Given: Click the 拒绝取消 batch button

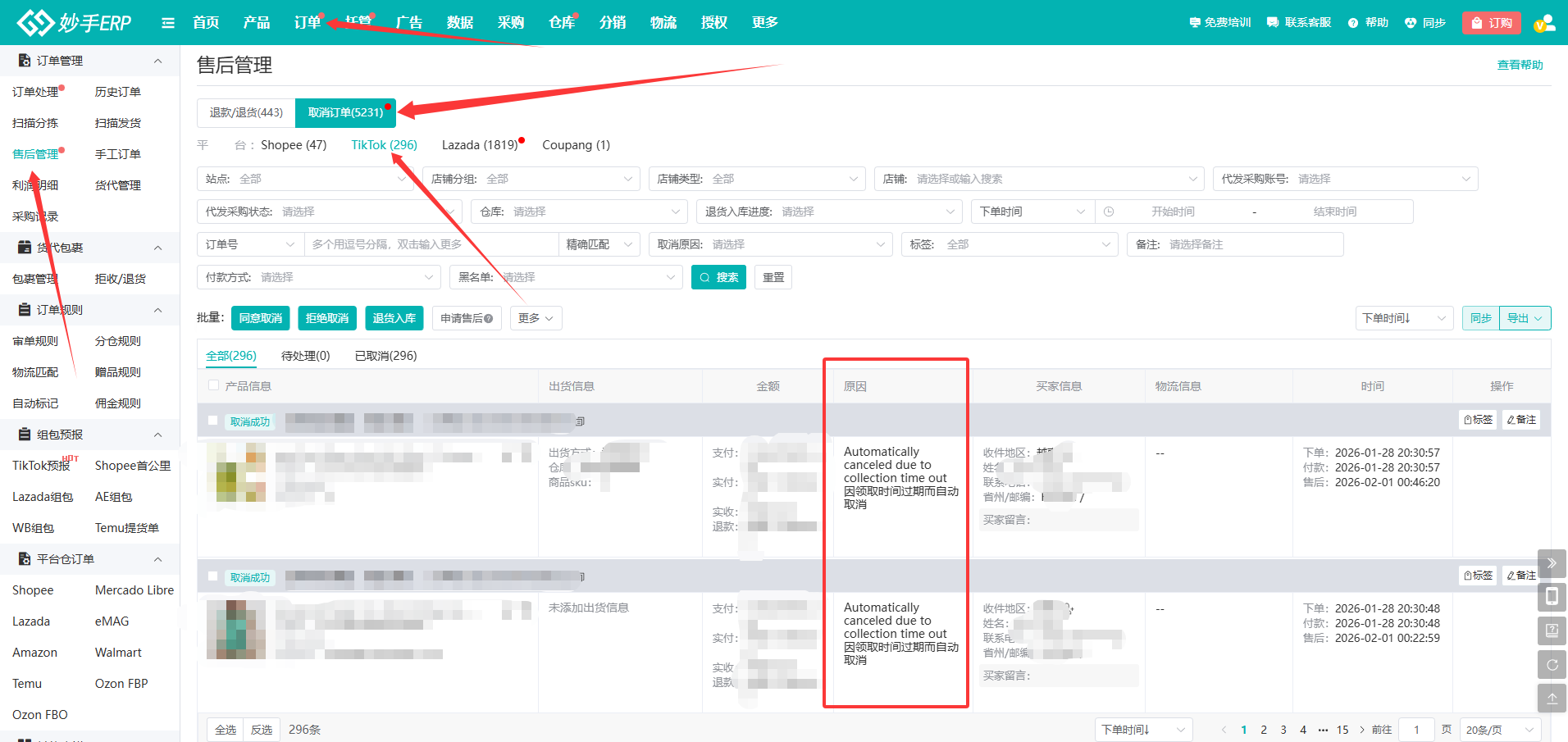Looking at the screenshot, I should click(x=327, y=318).
